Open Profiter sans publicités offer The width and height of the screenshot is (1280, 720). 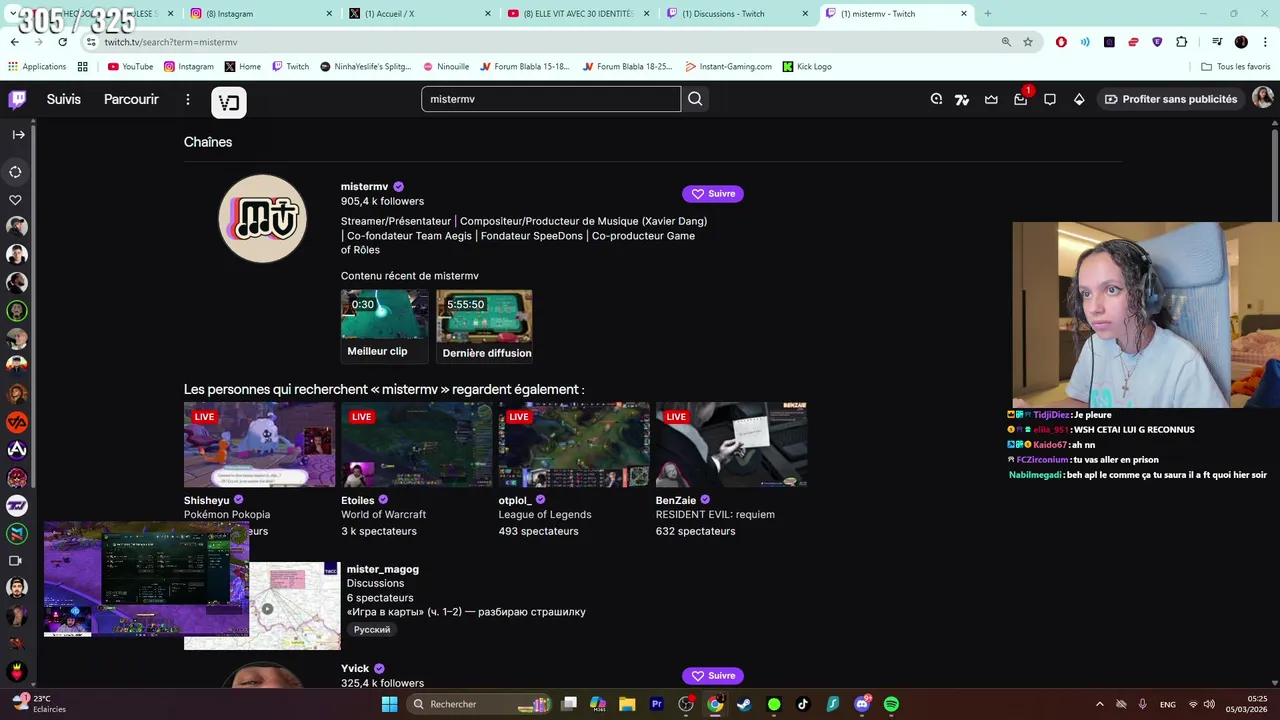click(x=1171, y=99)
